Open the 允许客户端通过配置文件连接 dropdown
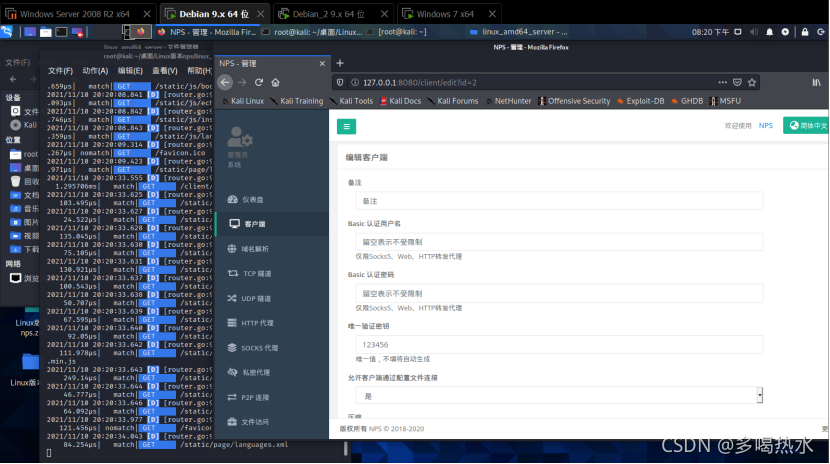 point(559,396)
